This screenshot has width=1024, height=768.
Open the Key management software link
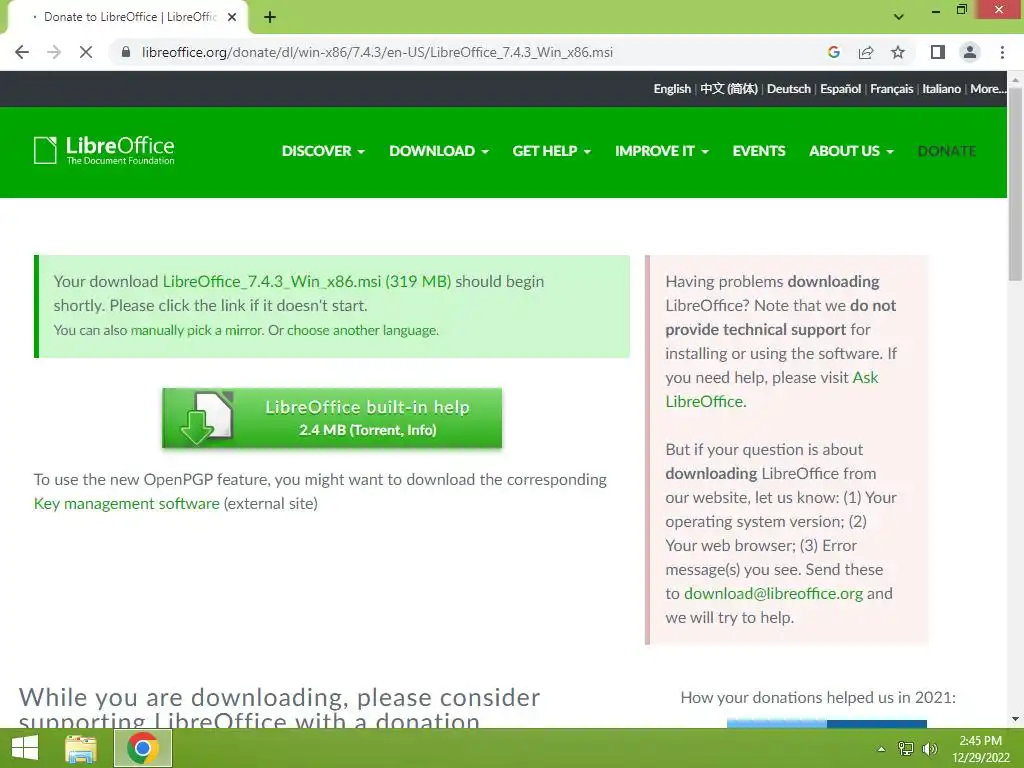click(127, 504)
